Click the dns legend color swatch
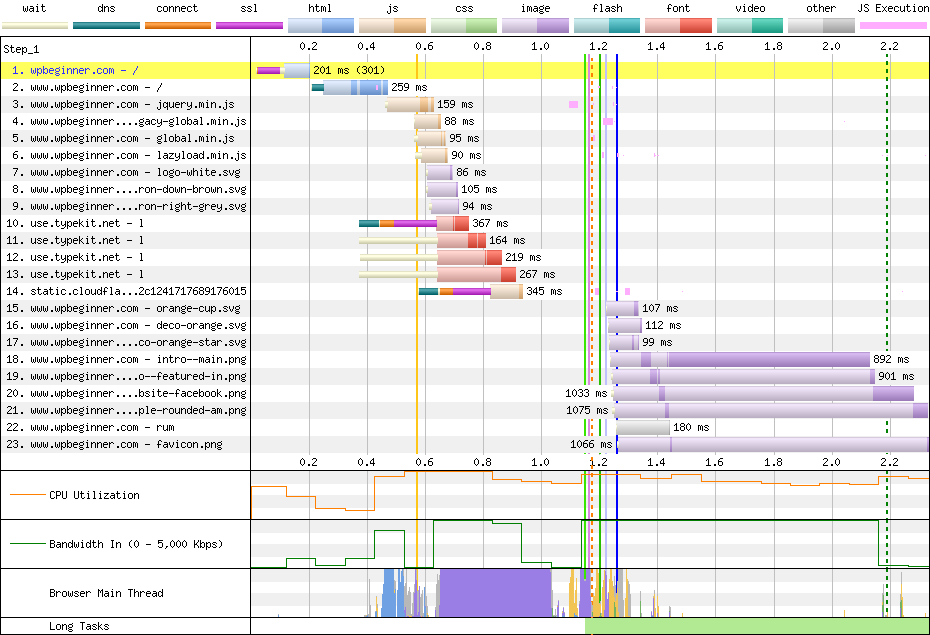The image size is (930, 635). pos(106,24)
